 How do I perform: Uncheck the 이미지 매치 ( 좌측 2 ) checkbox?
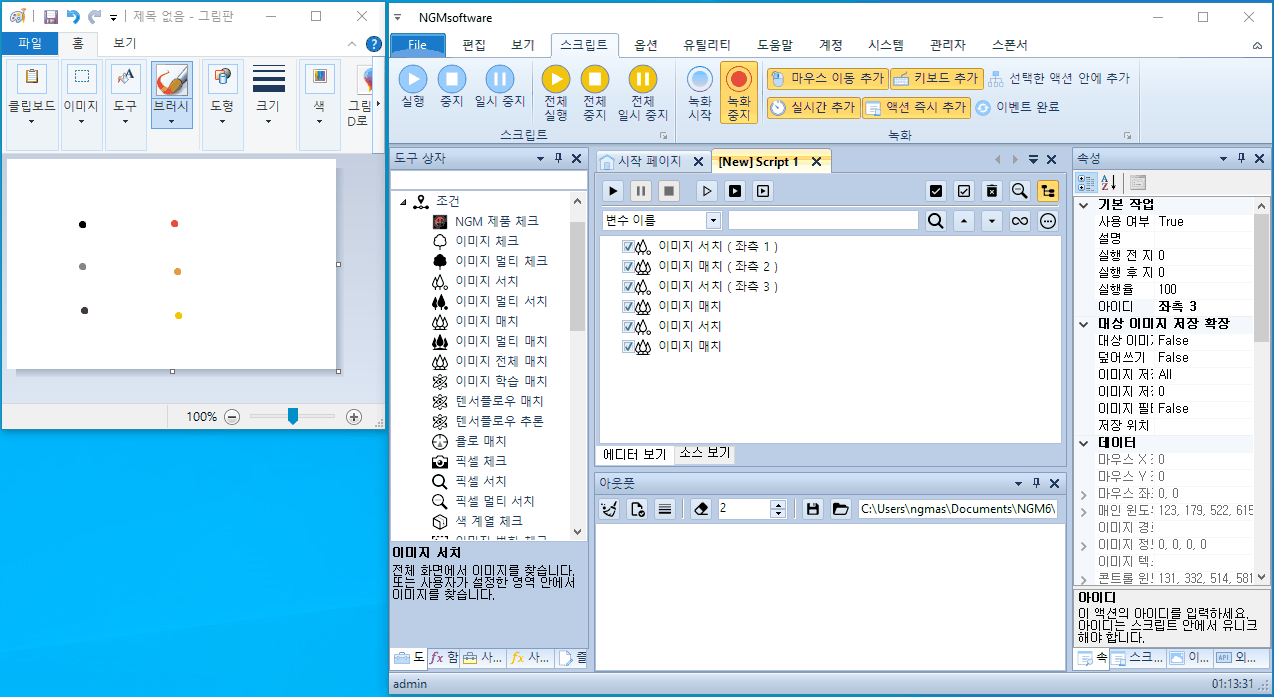(628, 266)
